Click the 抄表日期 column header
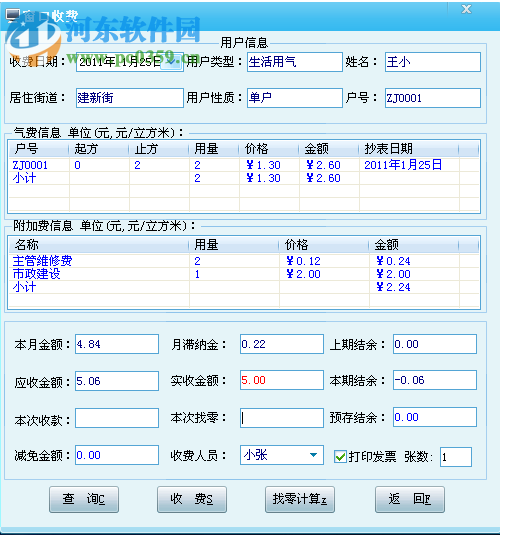 [409, 149]
